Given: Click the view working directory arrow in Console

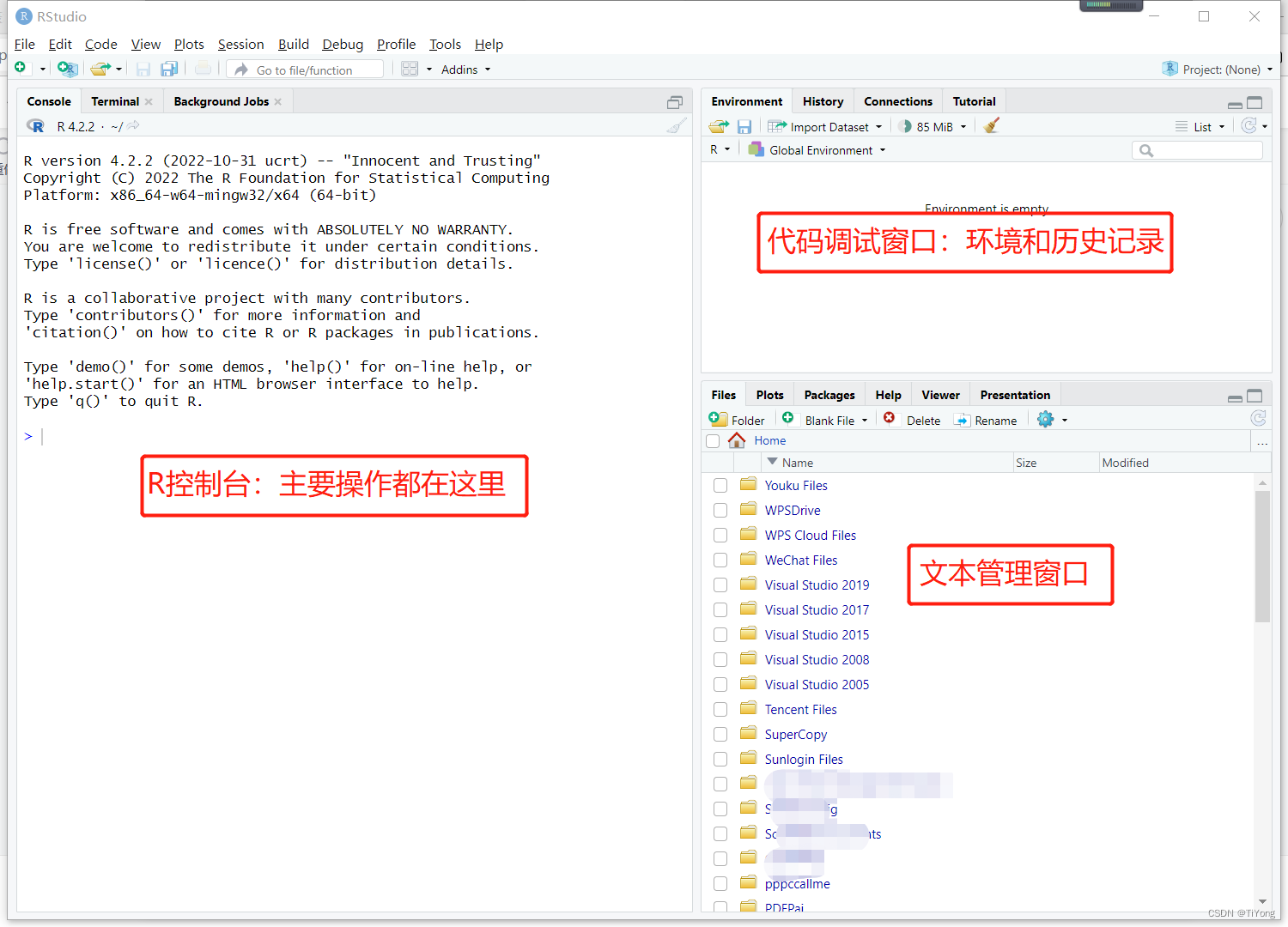Looking at the screenshot, I should tap(133, 125).
